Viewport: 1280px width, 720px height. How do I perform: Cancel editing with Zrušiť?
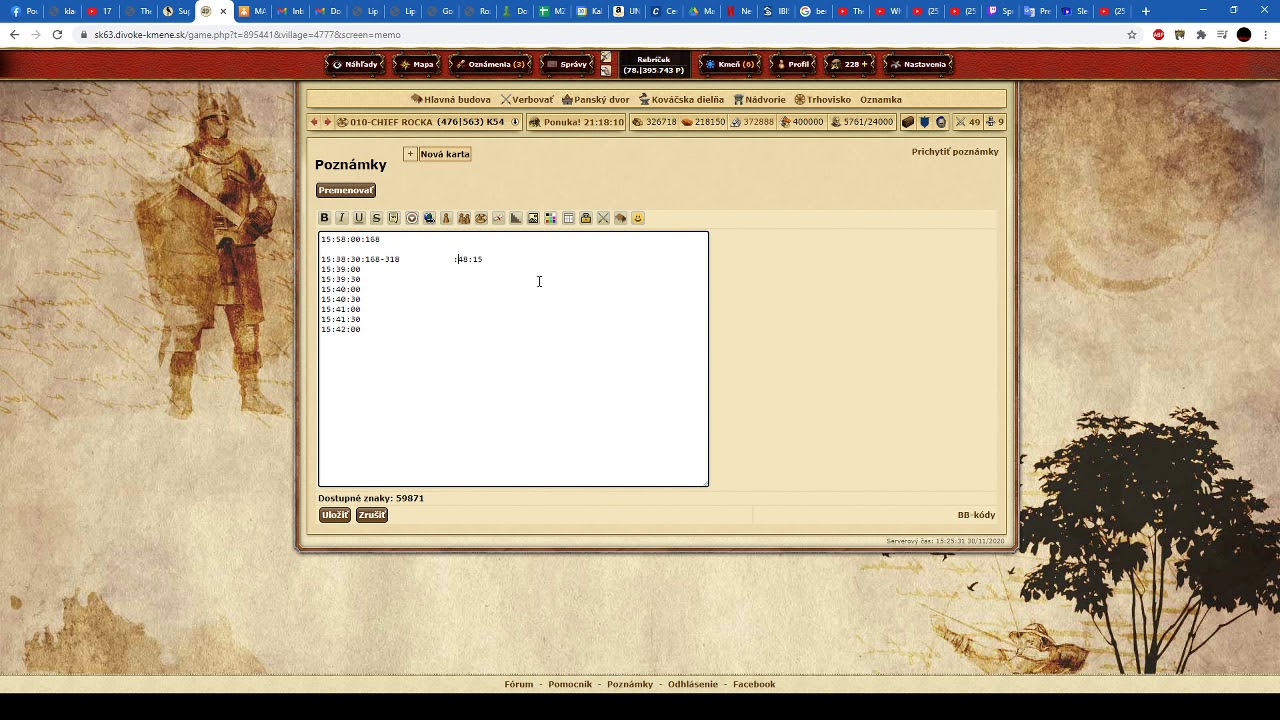coord(372,515)
